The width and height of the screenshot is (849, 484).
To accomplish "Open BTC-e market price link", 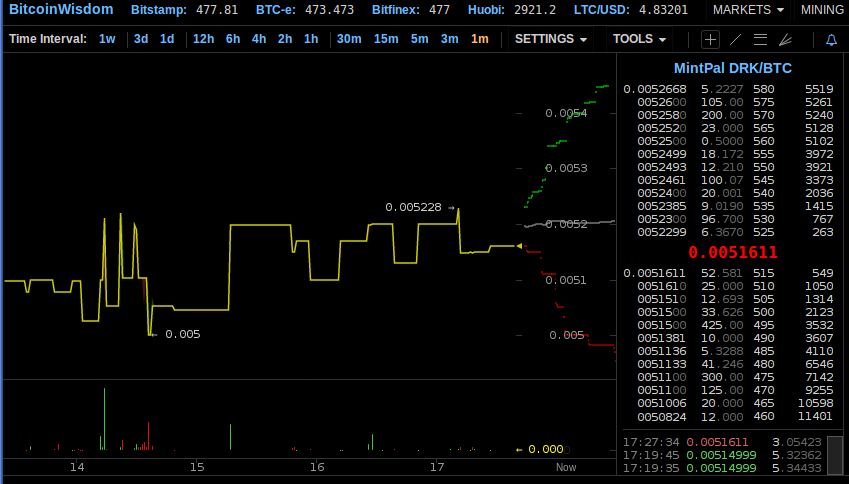I will [x=305, y=10].
